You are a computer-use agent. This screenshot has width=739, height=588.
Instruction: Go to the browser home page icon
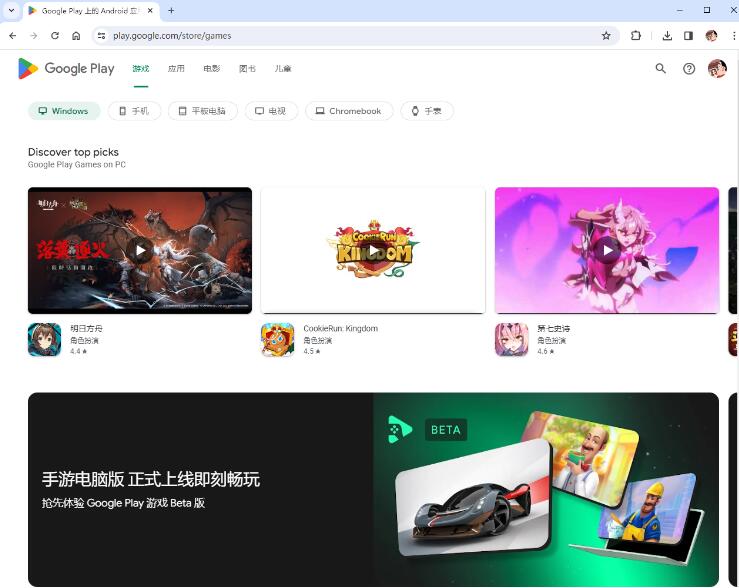pos(76,36)
